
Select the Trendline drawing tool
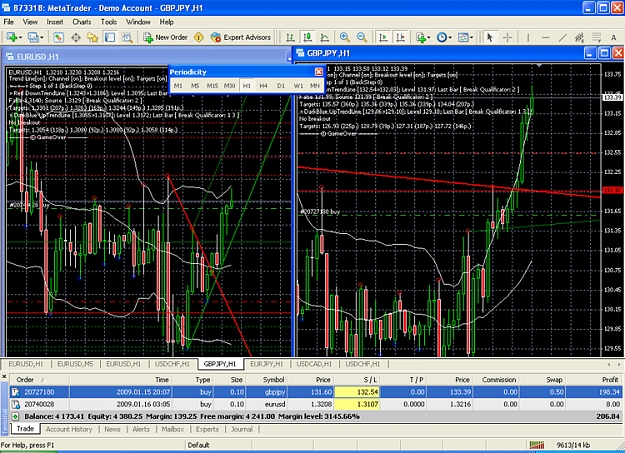(x=562, y=37)
